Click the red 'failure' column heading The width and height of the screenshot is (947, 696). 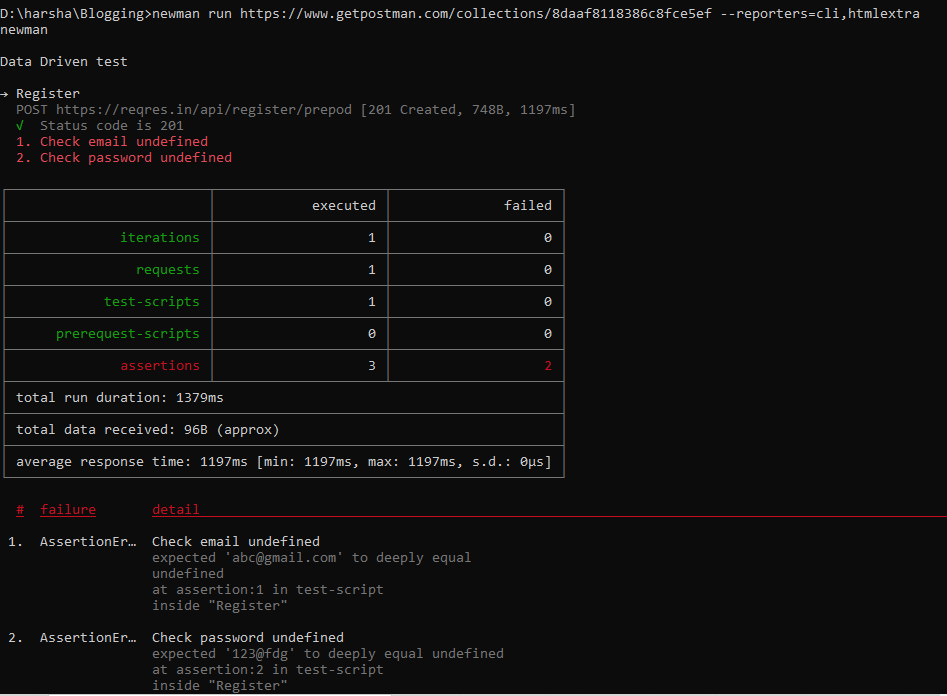click(68, 509)
